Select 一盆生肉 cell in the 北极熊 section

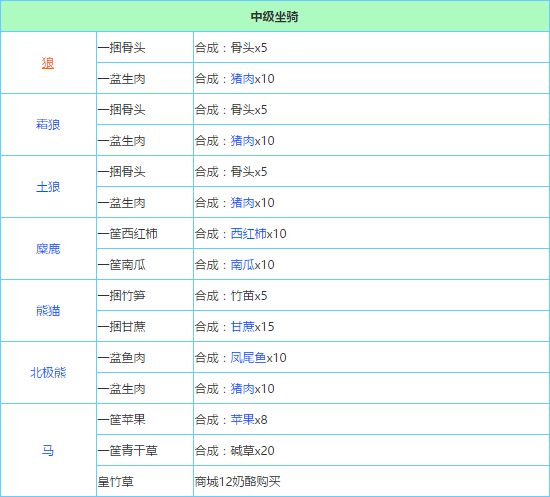point(145,389)
